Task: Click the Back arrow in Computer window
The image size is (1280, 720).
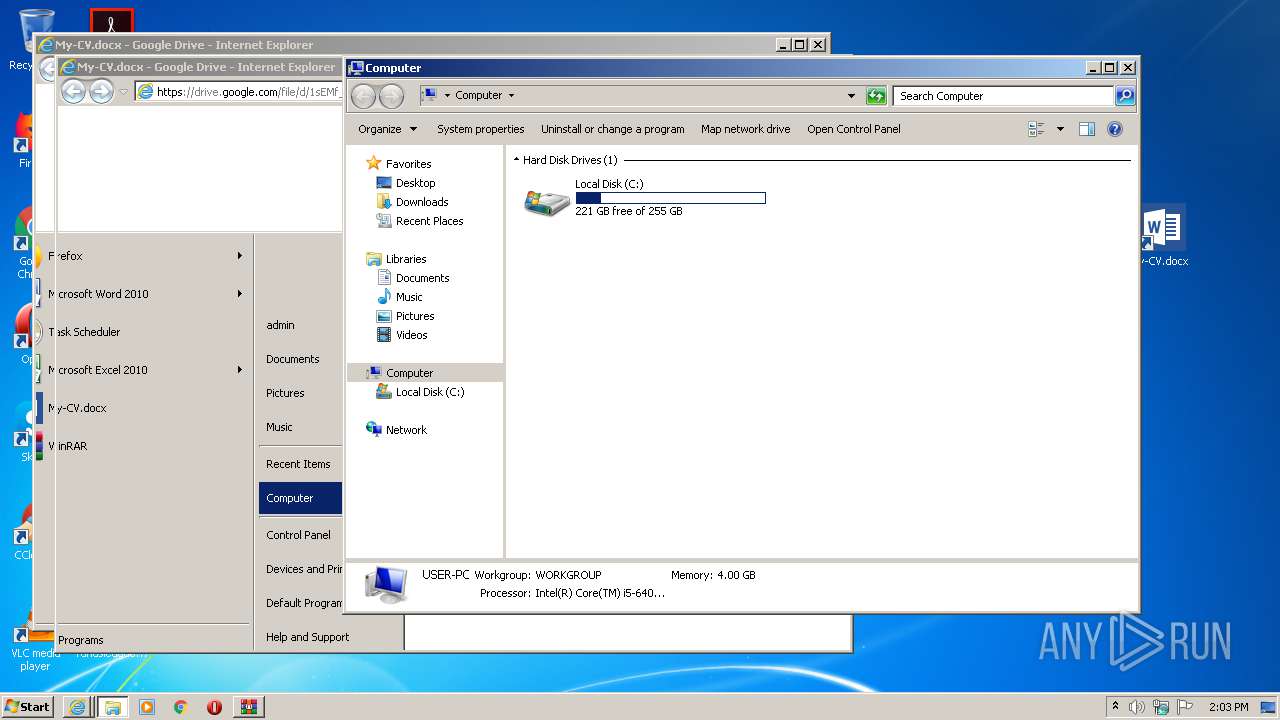Action: (x=363, y=96)
